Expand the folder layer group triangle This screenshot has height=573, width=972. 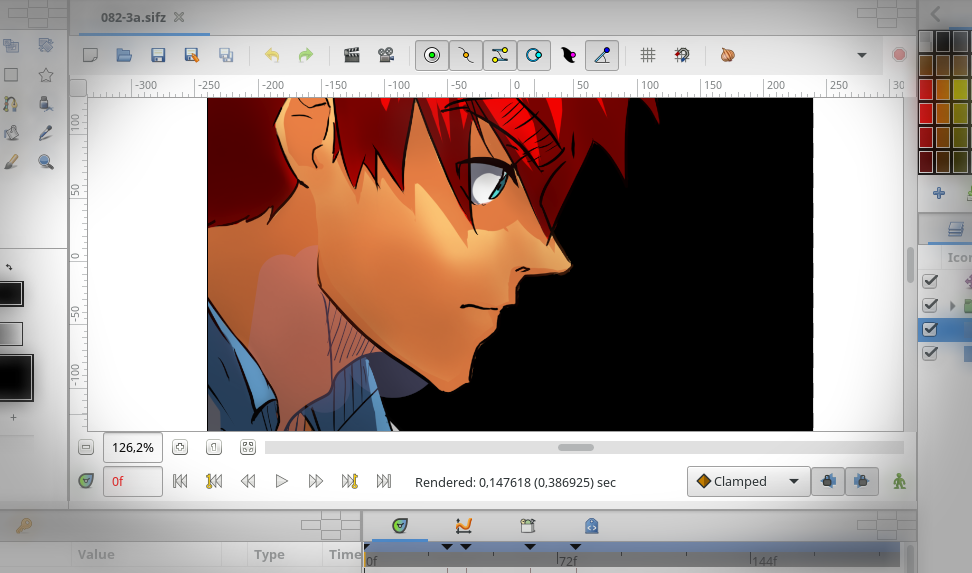click(953, 306)
